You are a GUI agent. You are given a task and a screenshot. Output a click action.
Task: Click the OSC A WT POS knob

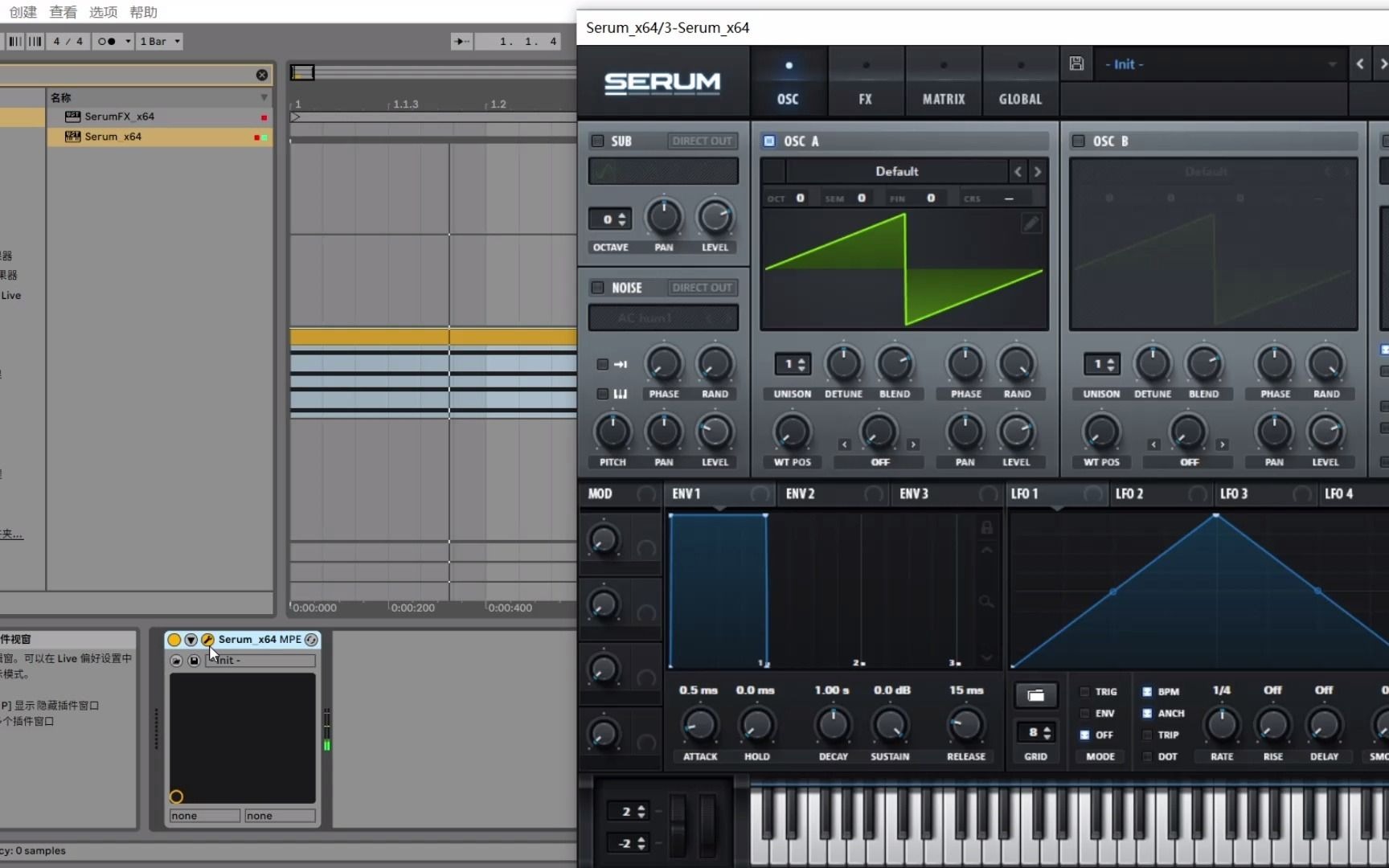coord(793,432)
